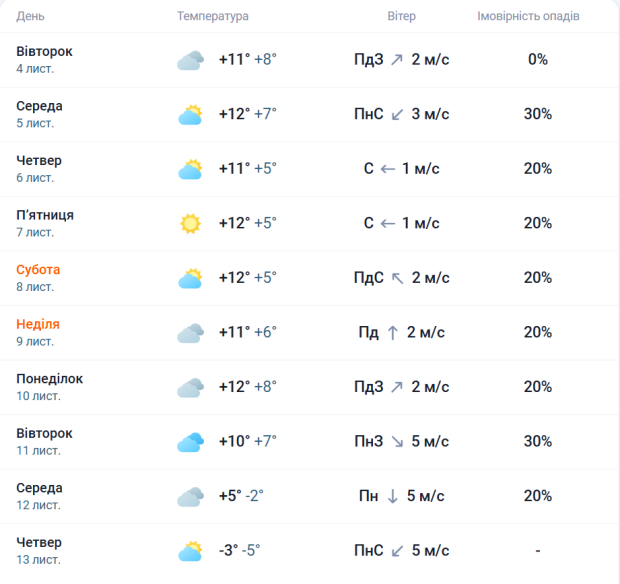620x584 pixels.
Task: Click the Вітер column header
Action: (401, 17)
